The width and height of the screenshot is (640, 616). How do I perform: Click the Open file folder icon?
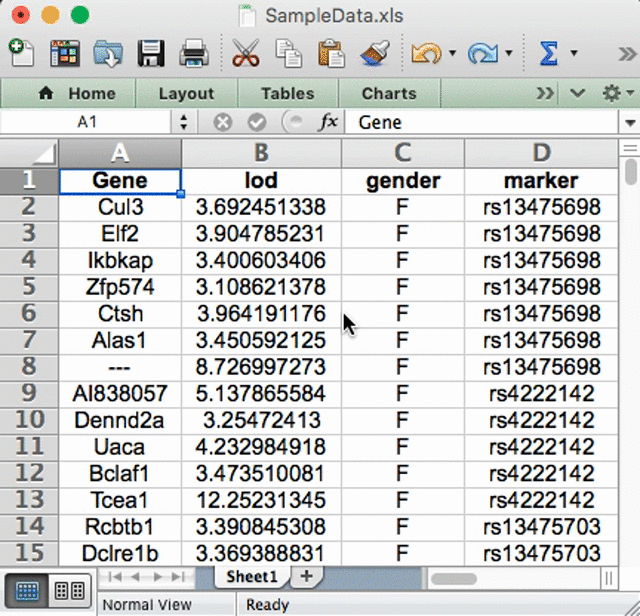point(108,53)
